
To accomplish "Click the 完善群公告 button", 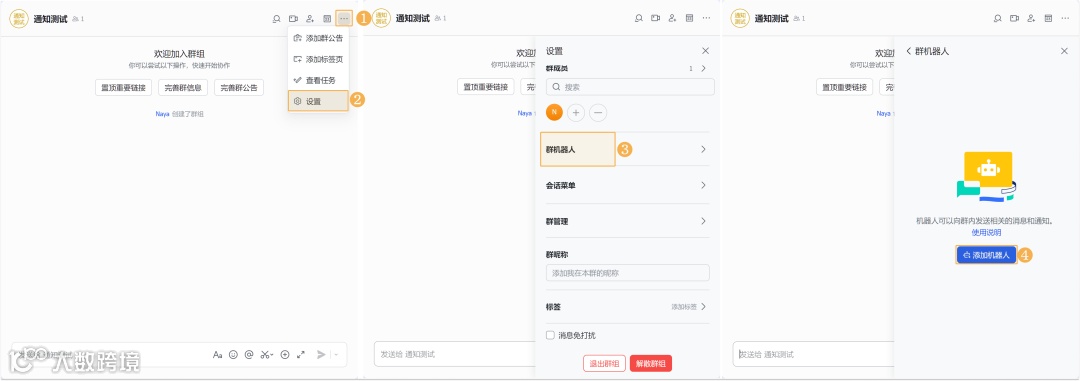I will tap(239, 87).
